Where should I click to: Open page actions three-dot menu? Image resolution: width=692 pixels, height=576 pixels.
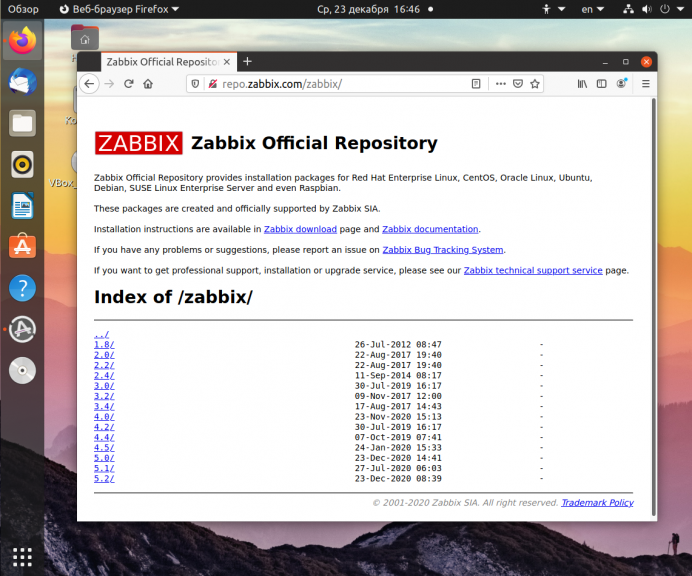[500, 84]
